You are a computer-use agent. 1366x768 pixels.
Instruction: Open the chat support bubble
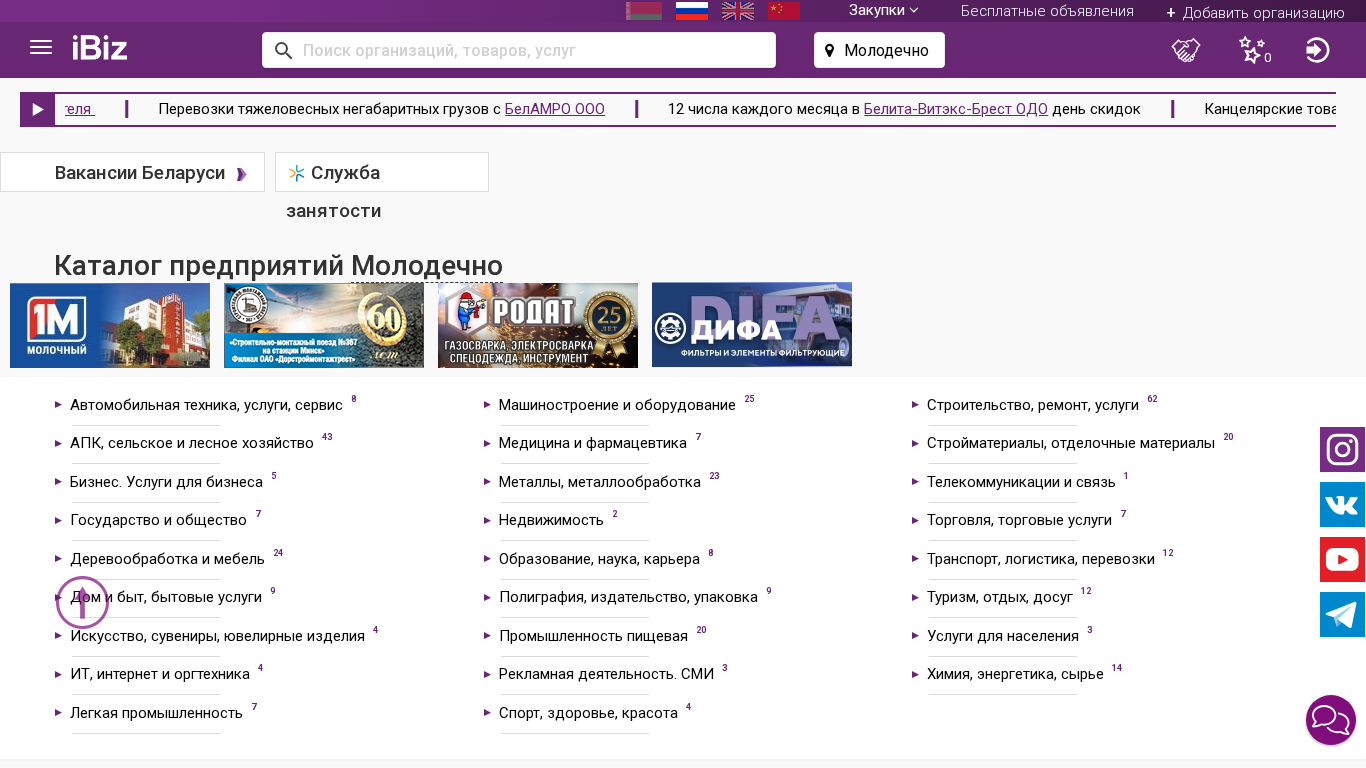point(1331,720)
